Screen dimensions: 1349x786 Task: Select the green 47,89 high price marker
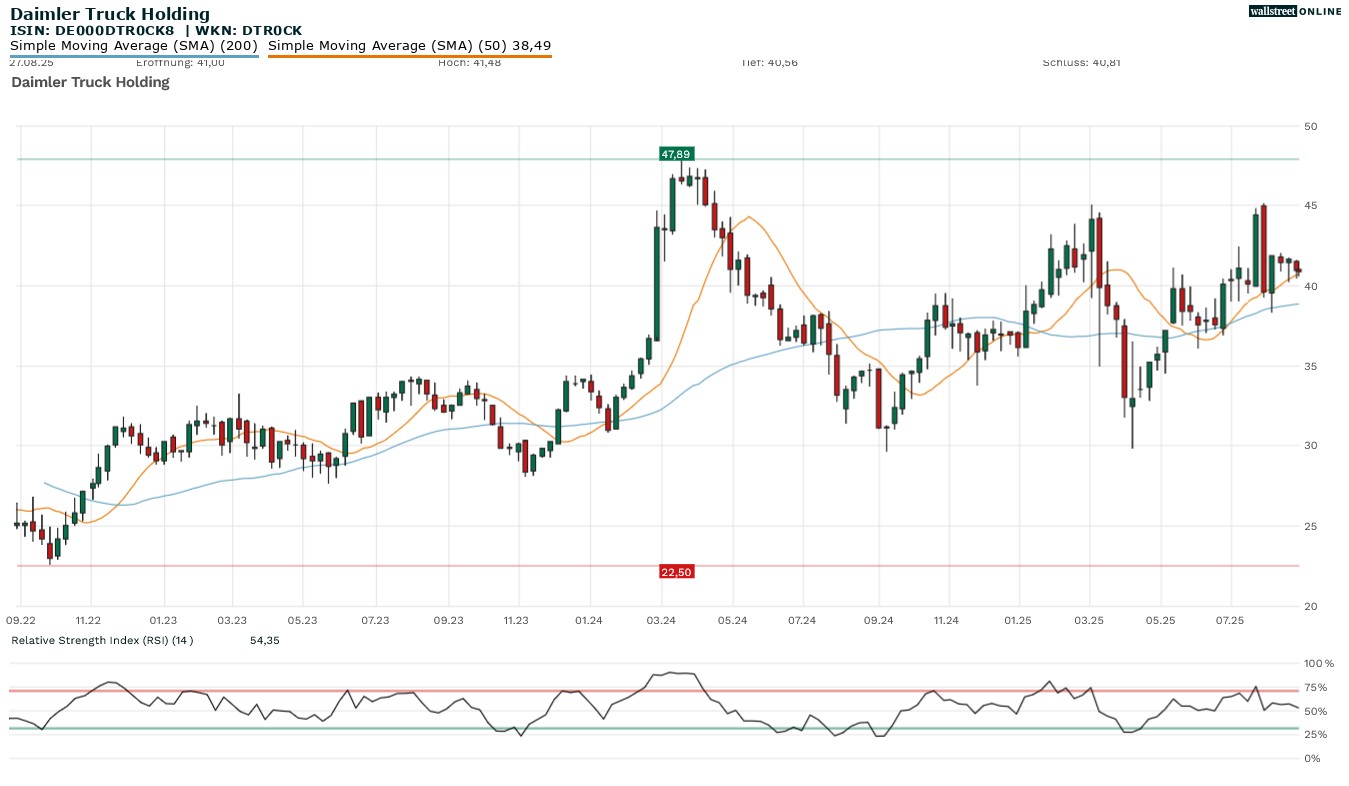click(676, 154)
